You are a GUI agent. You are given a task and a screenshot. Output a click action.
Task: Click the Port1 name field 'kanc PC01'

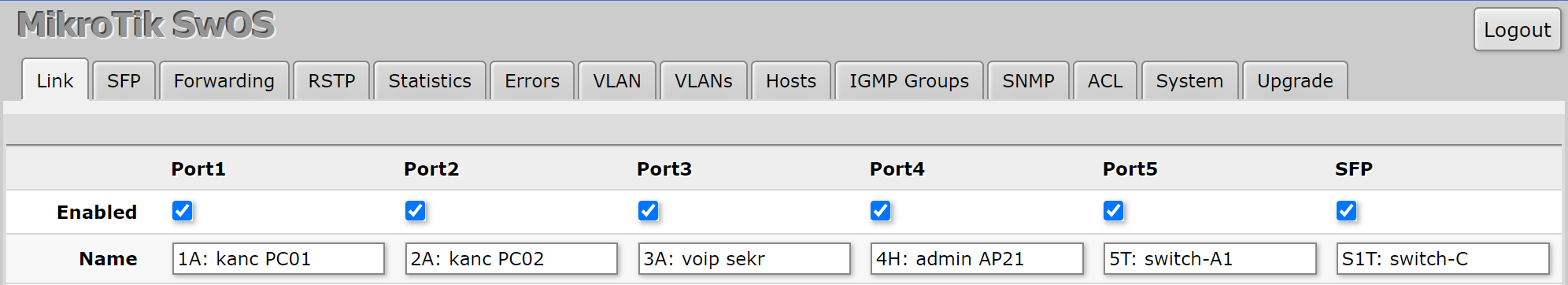coord(279,258)
